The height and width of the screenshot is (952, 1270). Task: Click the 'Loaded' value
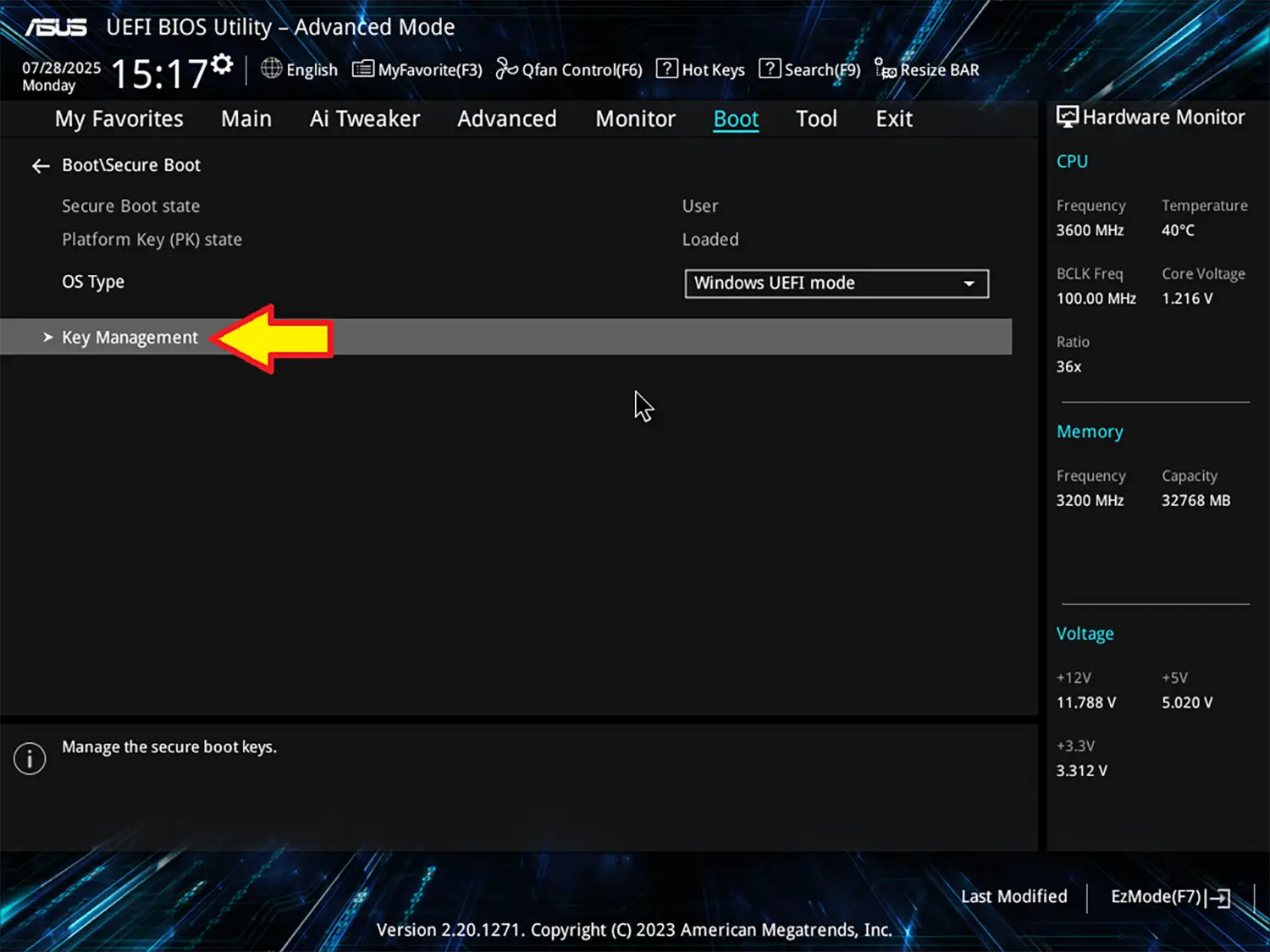710,240
